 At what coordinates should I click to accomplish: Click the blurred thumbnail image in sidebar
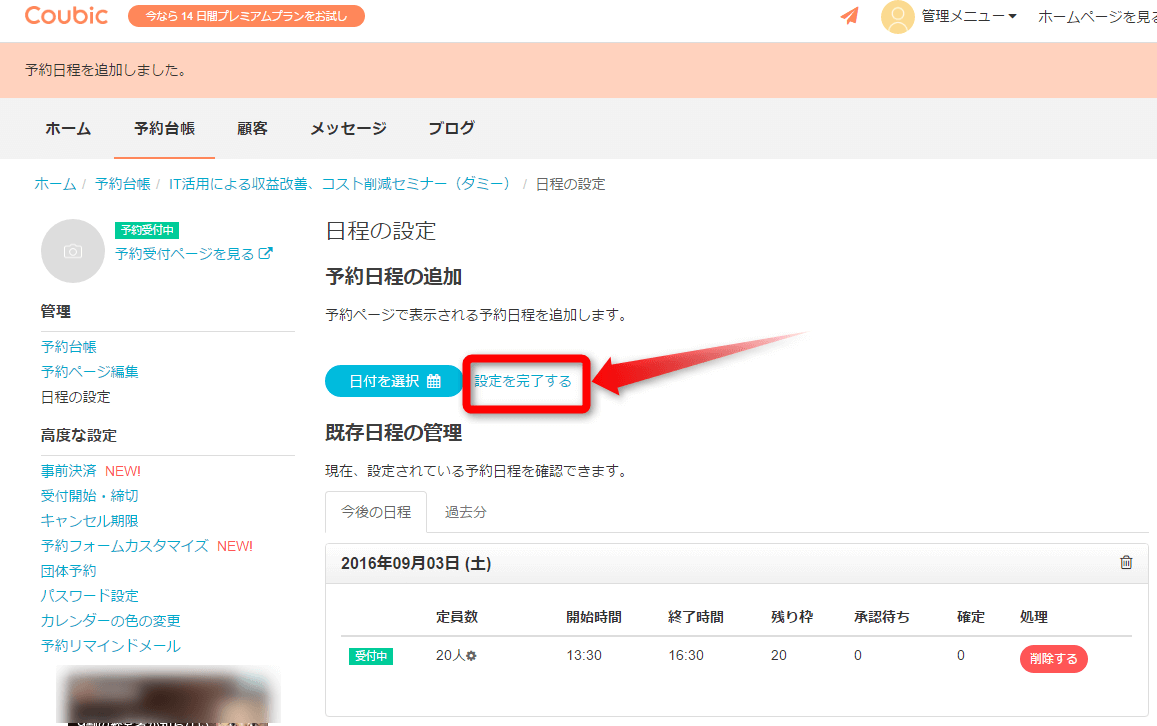pyautogui.click(x=168, y=696)
